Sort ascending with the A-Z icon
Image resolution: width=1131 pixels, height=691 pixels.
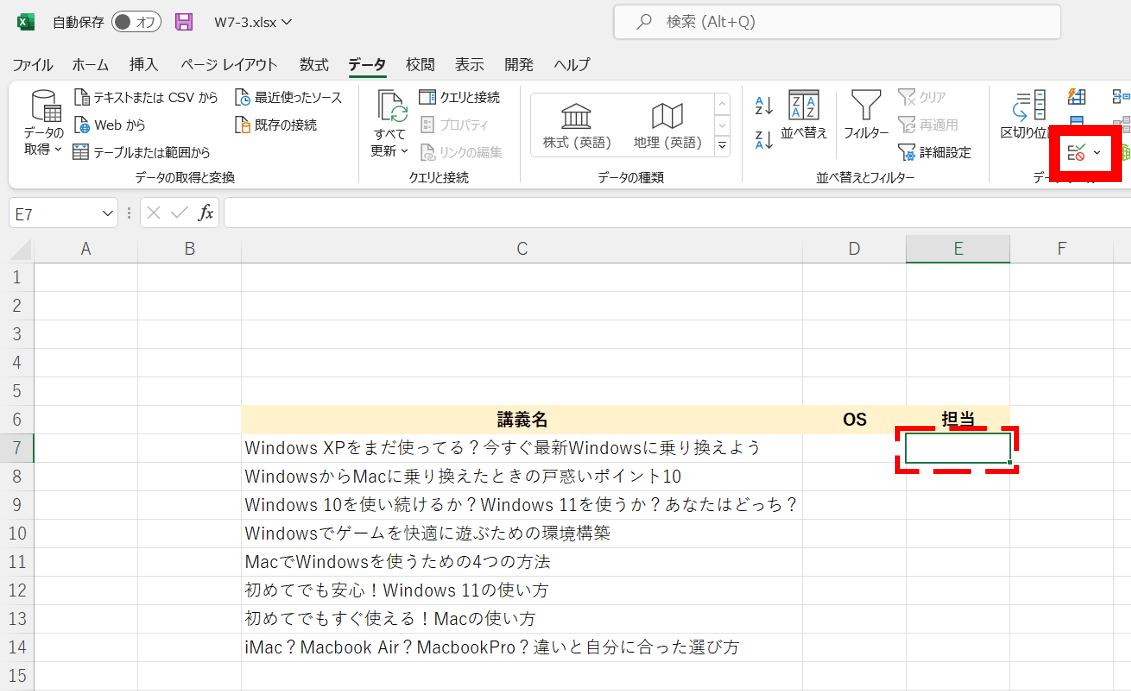click(763, 105)
